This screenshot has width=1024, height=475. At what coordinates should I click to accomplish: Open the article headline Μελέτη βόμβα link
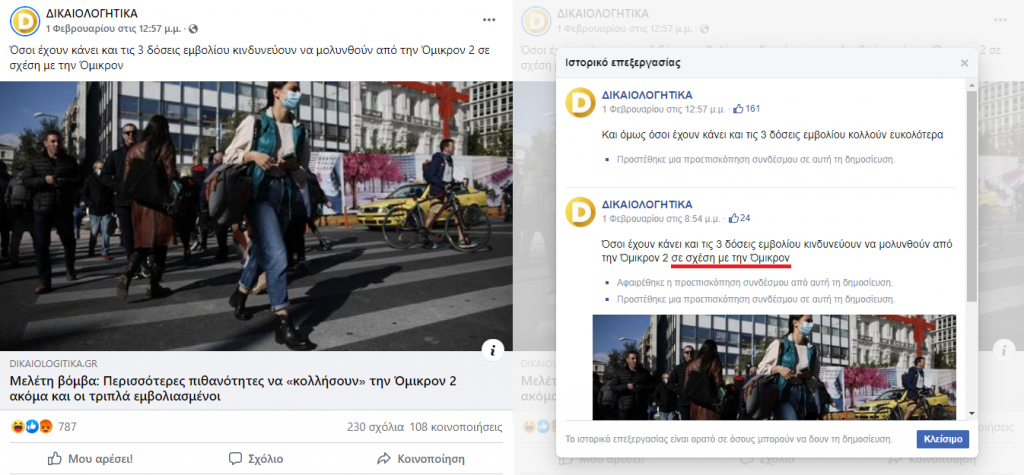click(x=232, y=389)
